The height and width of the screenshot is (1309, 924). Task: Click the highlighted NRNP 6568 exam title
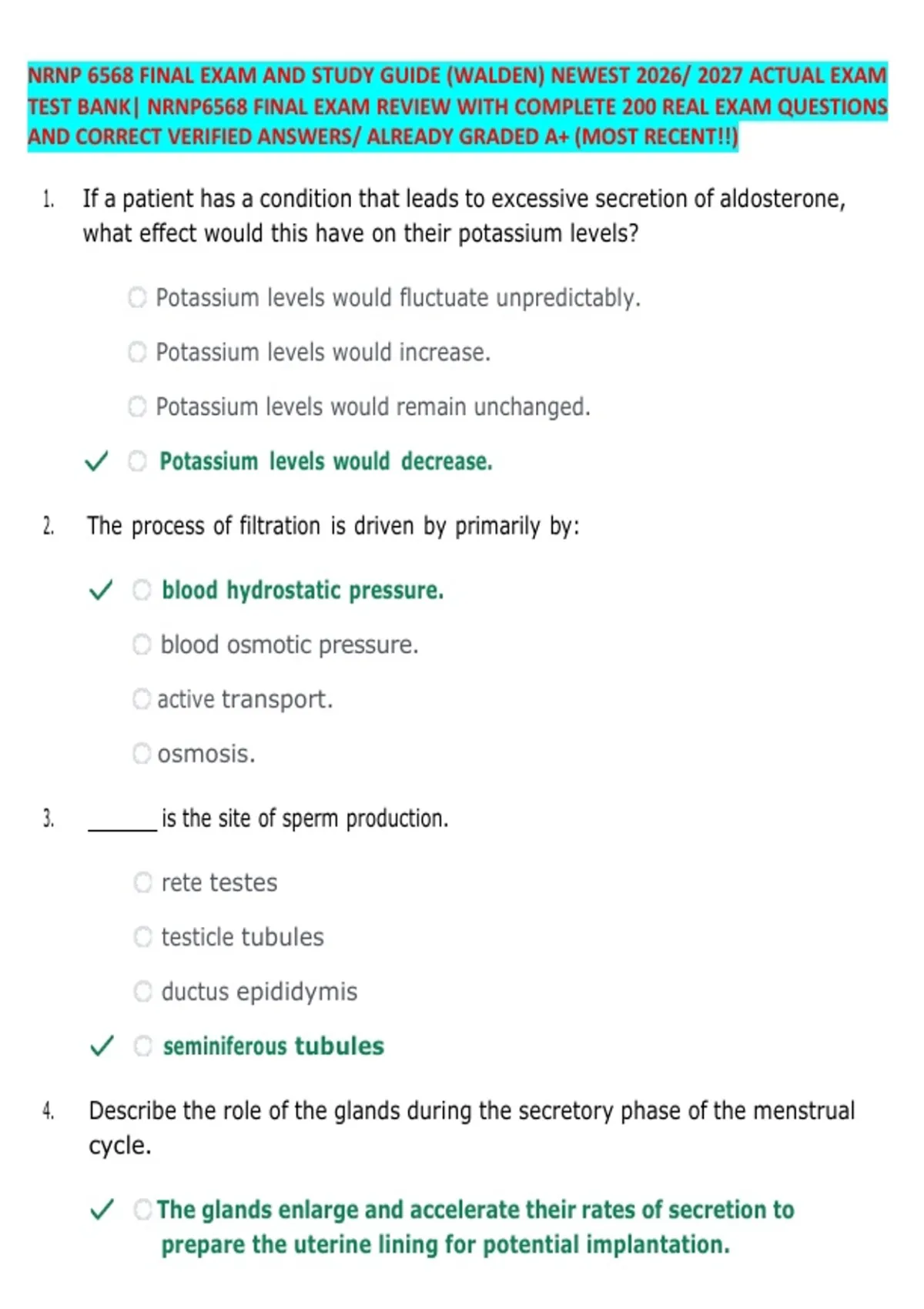click(457, 106)
